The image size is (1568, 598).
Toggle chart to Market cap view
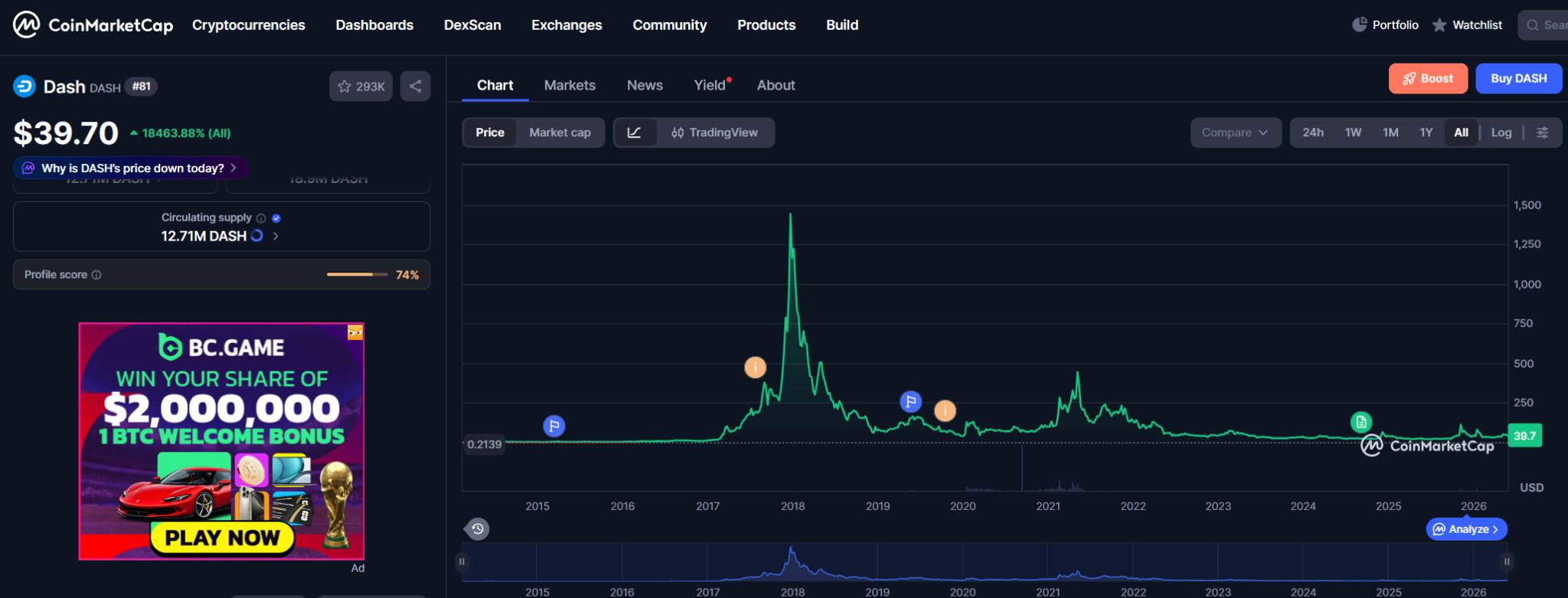click(560, 132)
